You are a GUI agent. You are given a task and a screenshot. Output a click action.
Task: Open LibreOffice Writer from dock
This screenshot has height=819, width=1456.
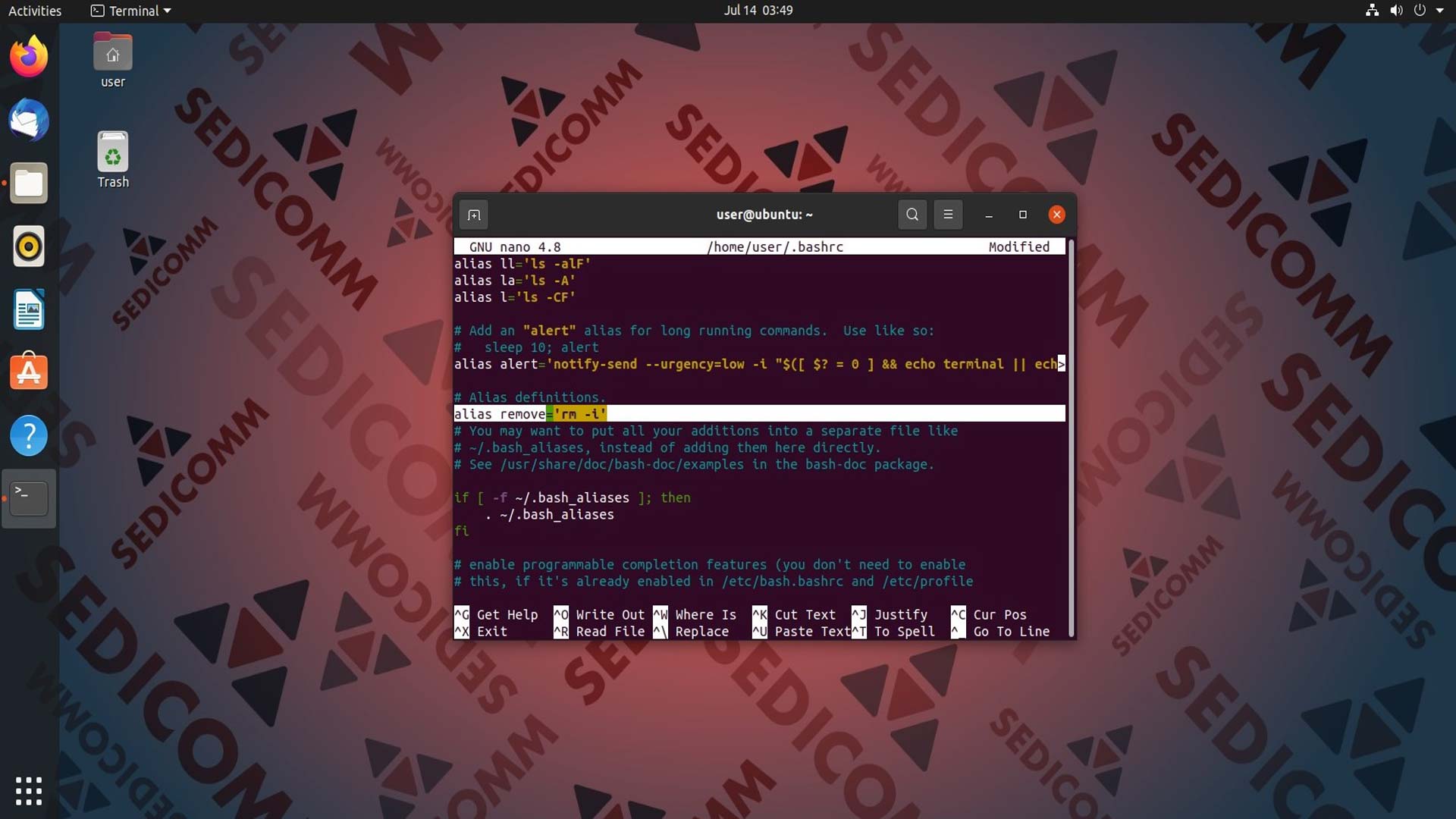coord(29,309)
